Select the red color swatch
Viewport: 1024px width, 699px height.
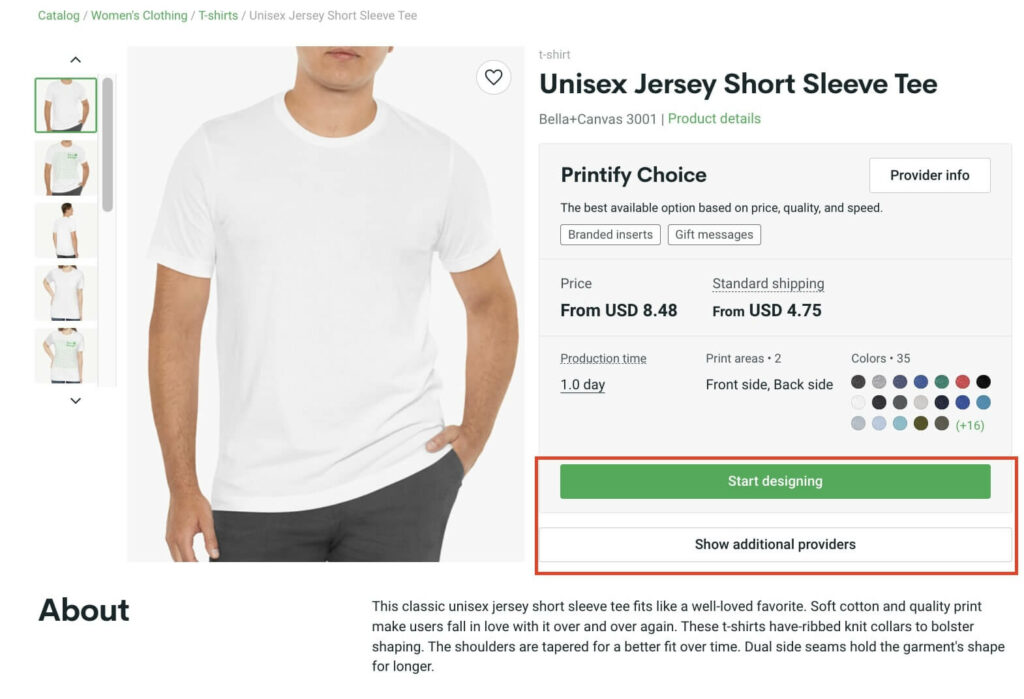click(x=962, y=381)
